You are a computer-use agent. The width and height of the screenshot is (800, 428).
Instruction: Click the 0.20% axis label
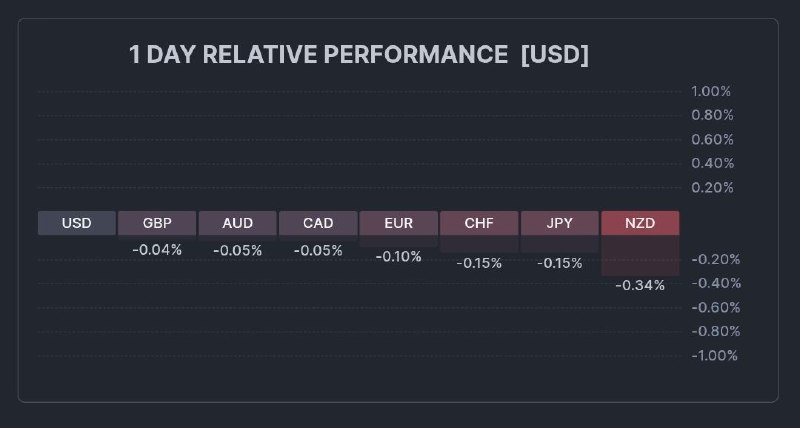coord(712,187)
